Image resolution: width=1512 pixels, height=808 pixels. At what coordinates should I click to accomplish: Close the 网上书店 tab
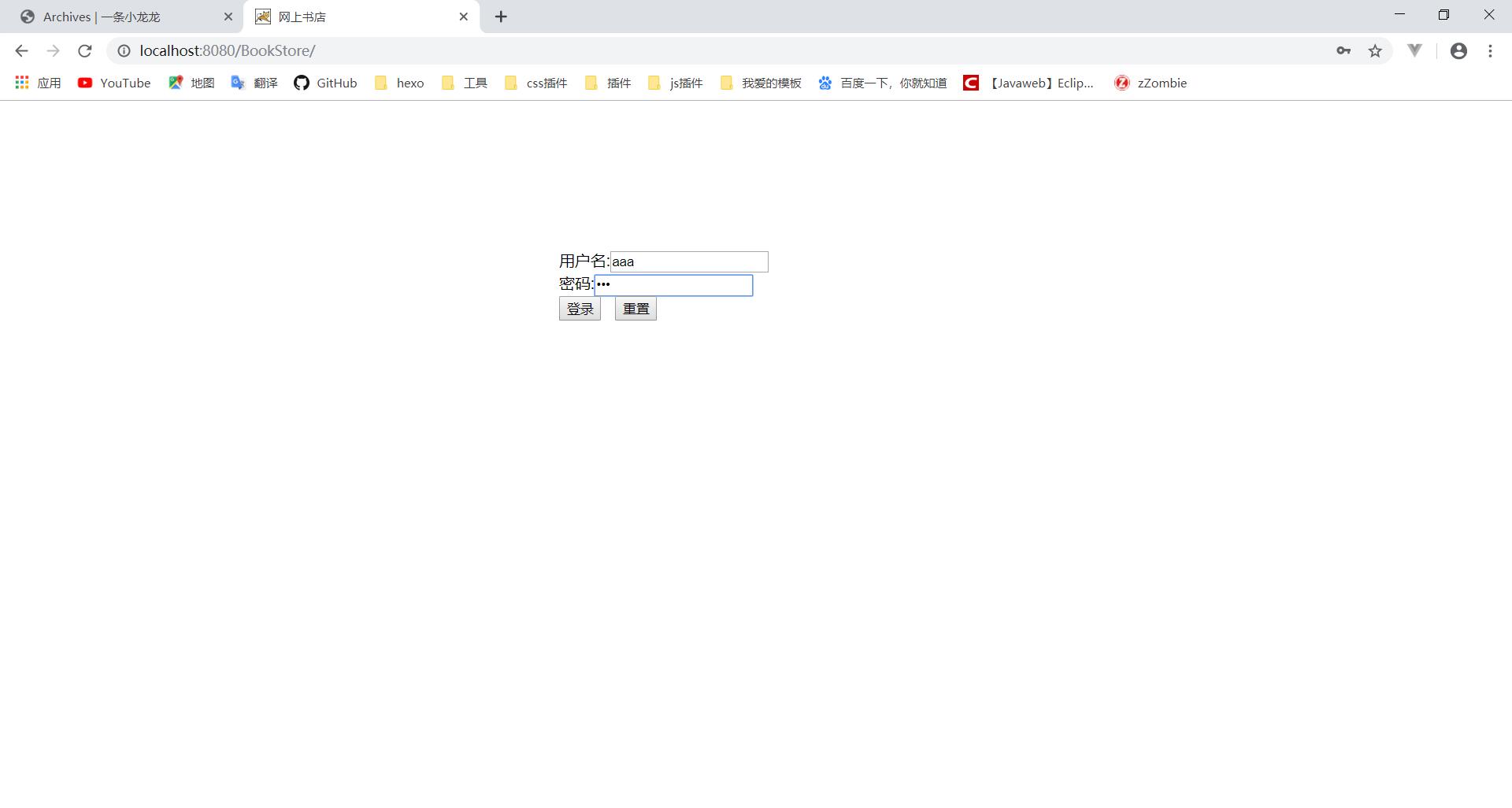pos(464,17)
